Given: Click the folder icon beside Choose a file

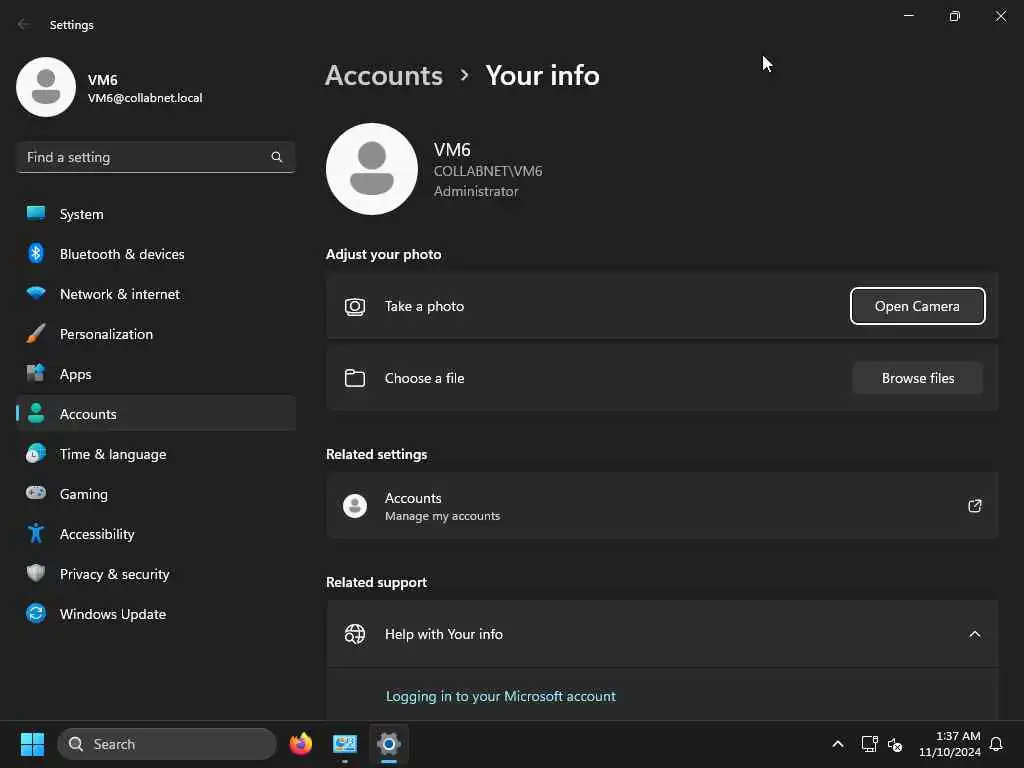Looking at the screenshot, I should [355, 378].
